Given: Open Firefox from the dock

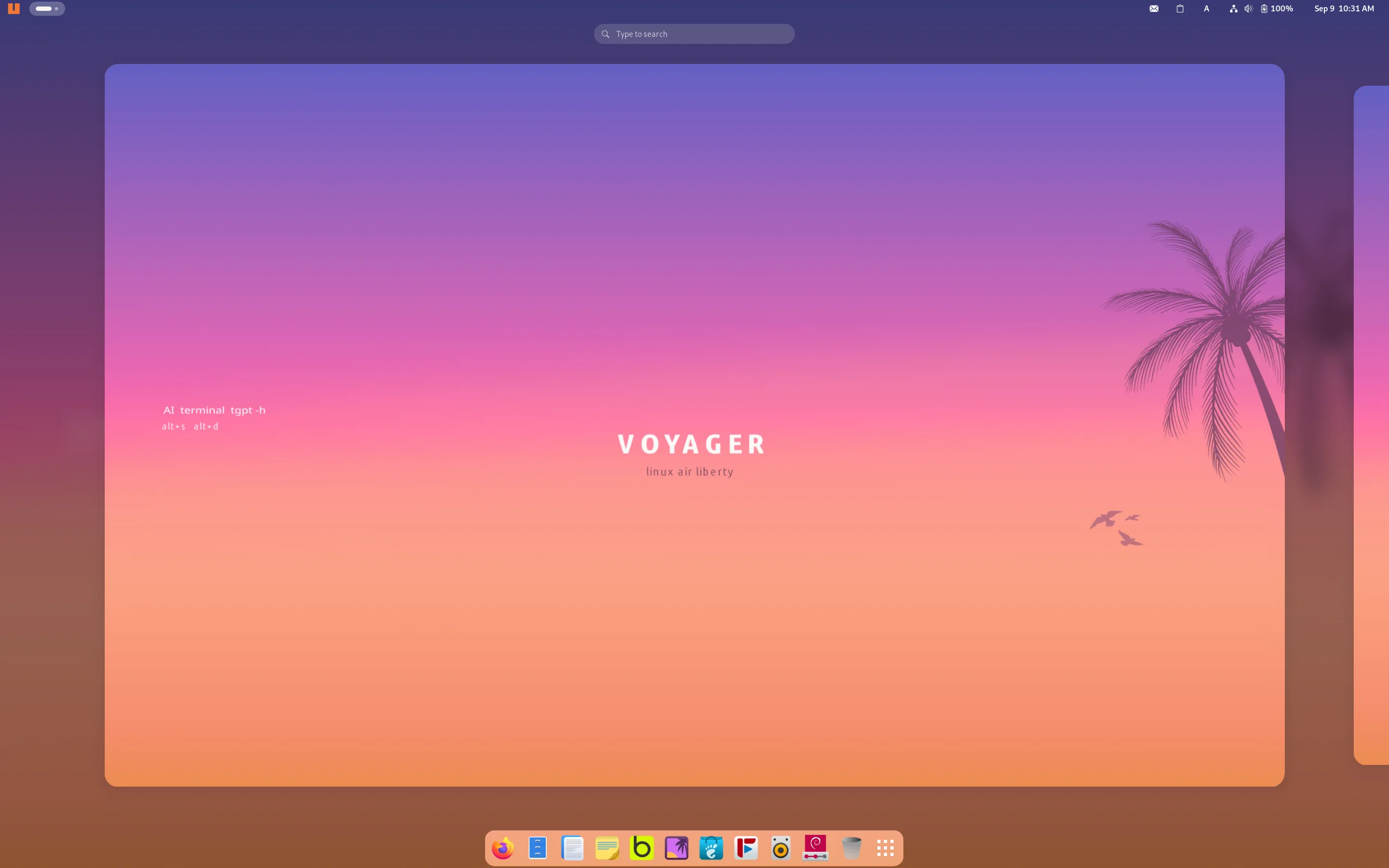Looking at the screenshot, I should point(502,847).
